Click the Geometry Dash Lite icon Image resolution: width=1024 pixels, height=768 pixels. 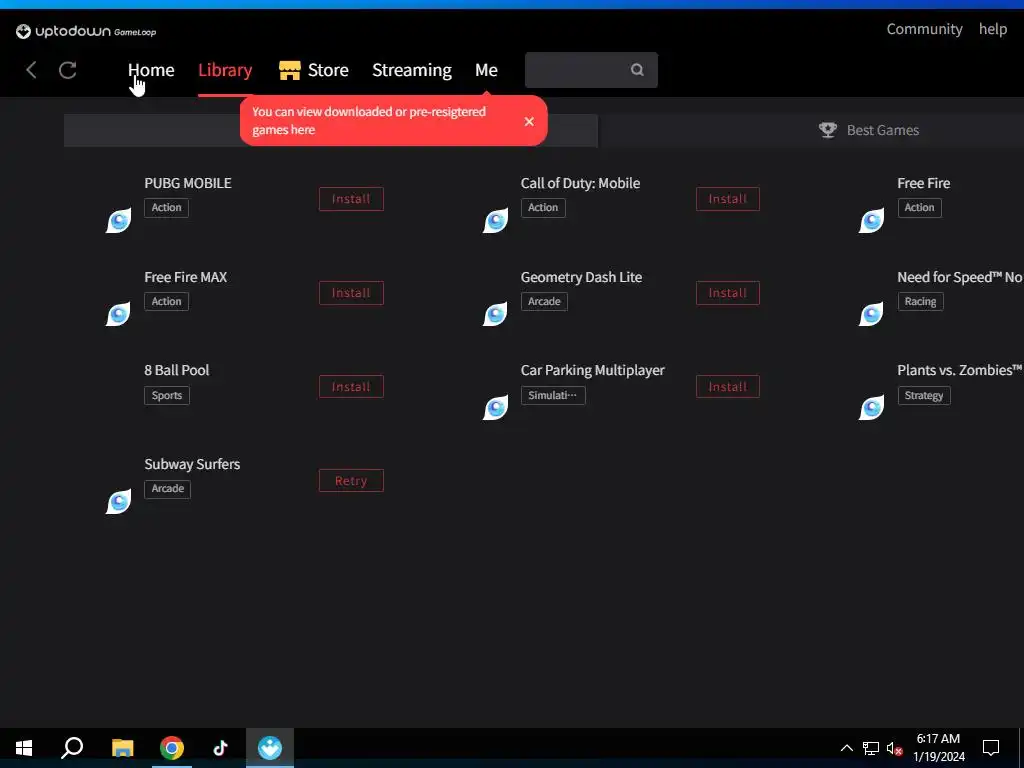pyautogui.click(x=495, y=314)
